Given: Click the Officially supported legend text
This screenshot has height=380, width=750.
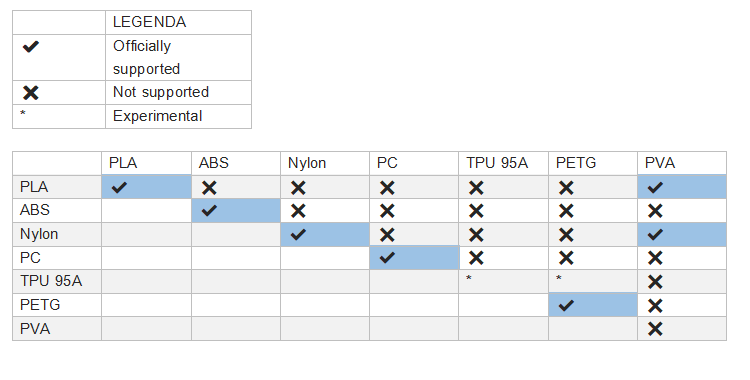Looking at the screenshot, I should coord(146,57).
